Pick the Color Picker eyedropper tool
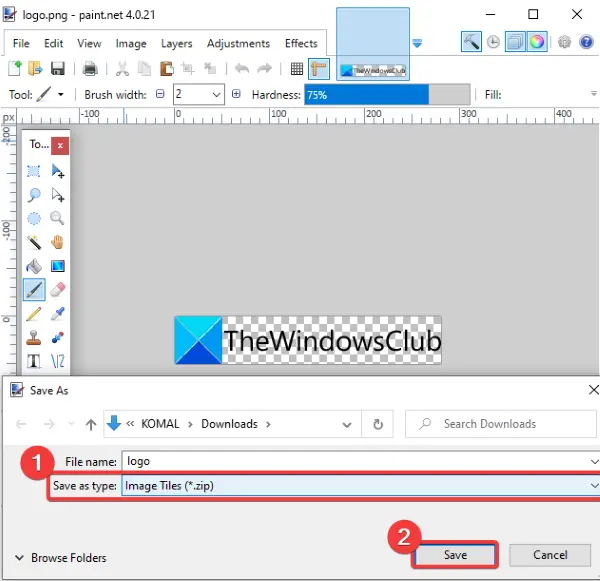This screenshot has height=581, width=600. tap(57, 313)
